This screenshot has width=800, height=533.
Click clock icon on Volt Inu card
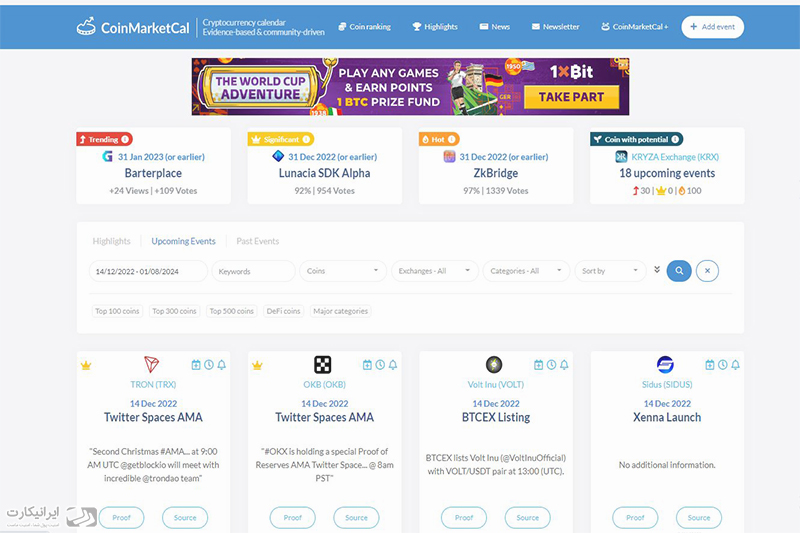click(x=552, y=365)
